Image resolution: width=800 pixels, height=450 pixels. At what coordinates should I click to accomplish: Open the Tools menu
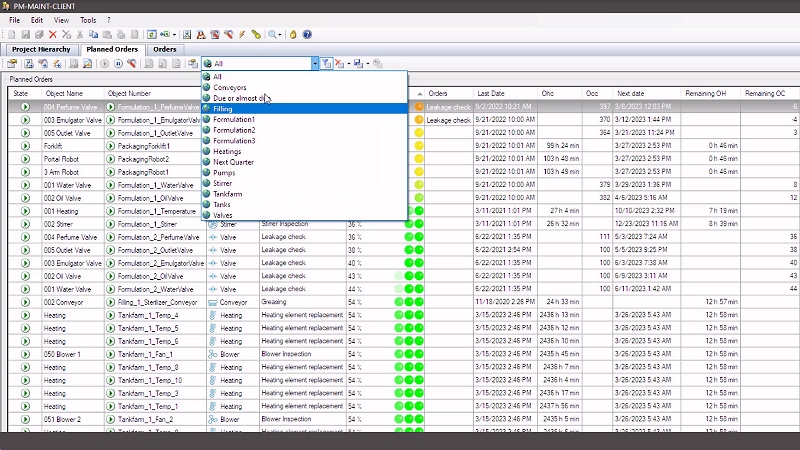(88, 20)
